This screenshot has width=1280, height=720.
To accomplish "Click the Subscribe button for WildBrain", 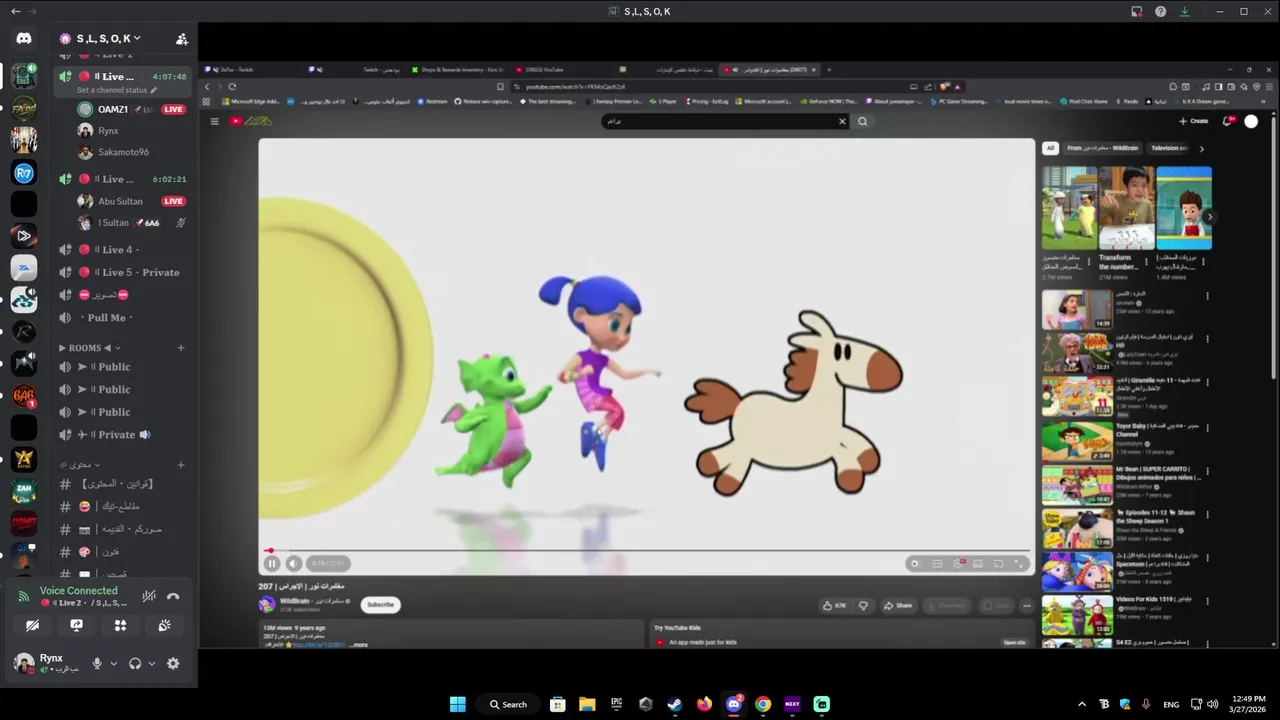I will (380, 604).
